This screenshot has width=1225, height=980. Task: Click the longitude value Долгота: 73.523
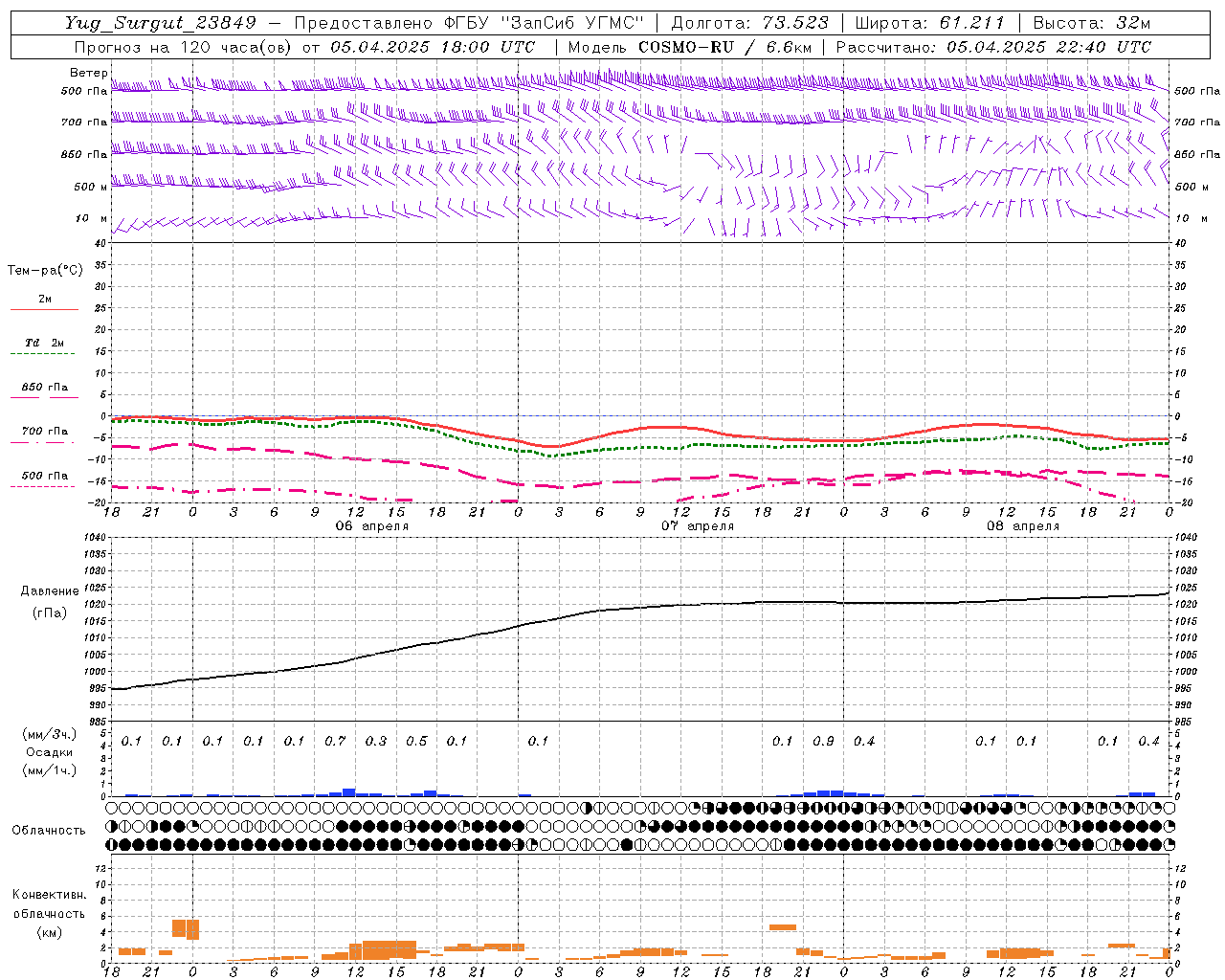tap(749, 23)
